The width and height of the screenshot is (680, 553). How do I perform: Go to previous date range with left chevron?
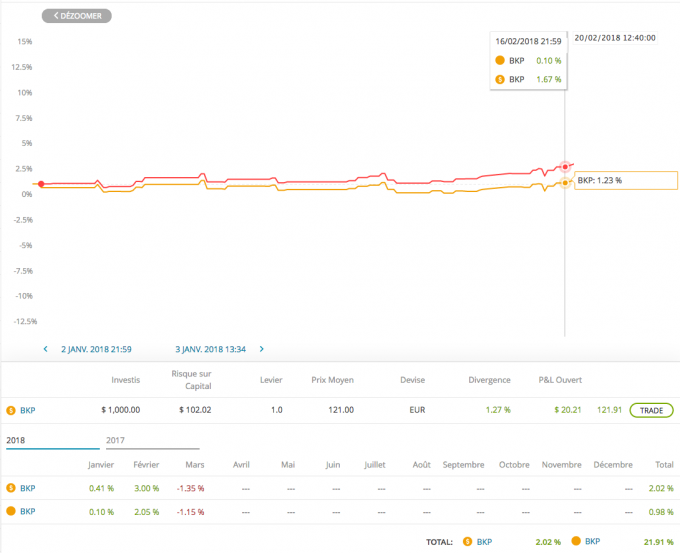coord(46,349)
